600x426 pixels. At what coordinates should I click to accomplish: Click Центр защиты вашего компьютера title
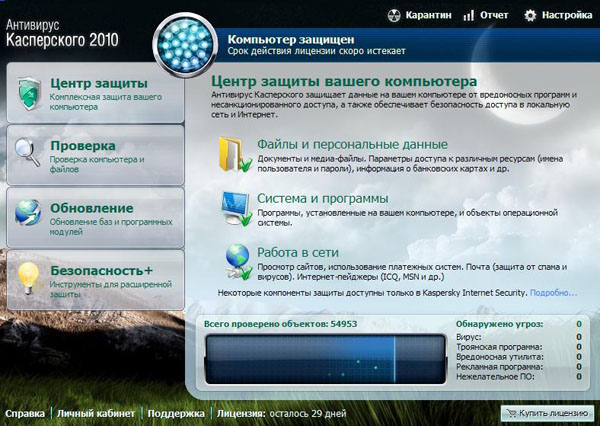344,81
